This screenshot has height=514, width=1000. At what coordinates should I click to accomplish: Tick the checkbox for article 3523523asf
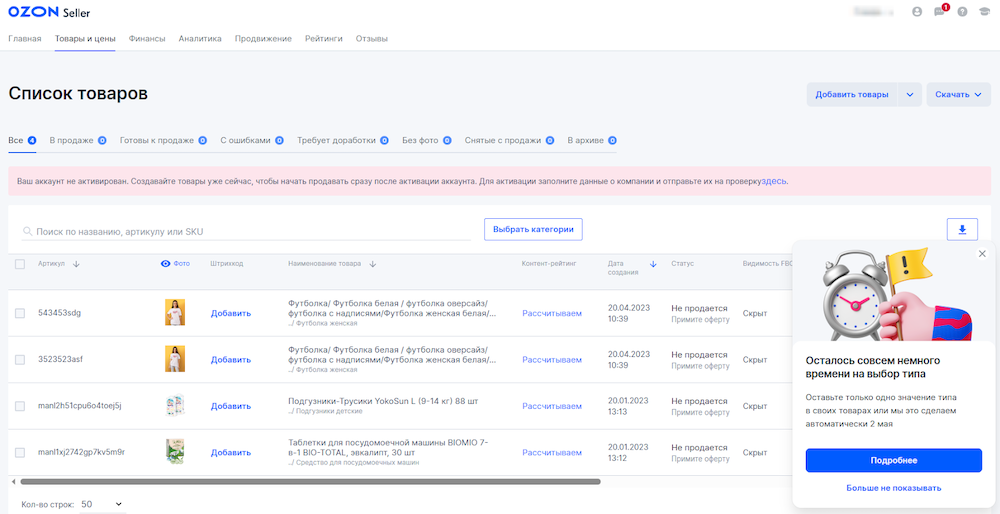click(20, 359)
